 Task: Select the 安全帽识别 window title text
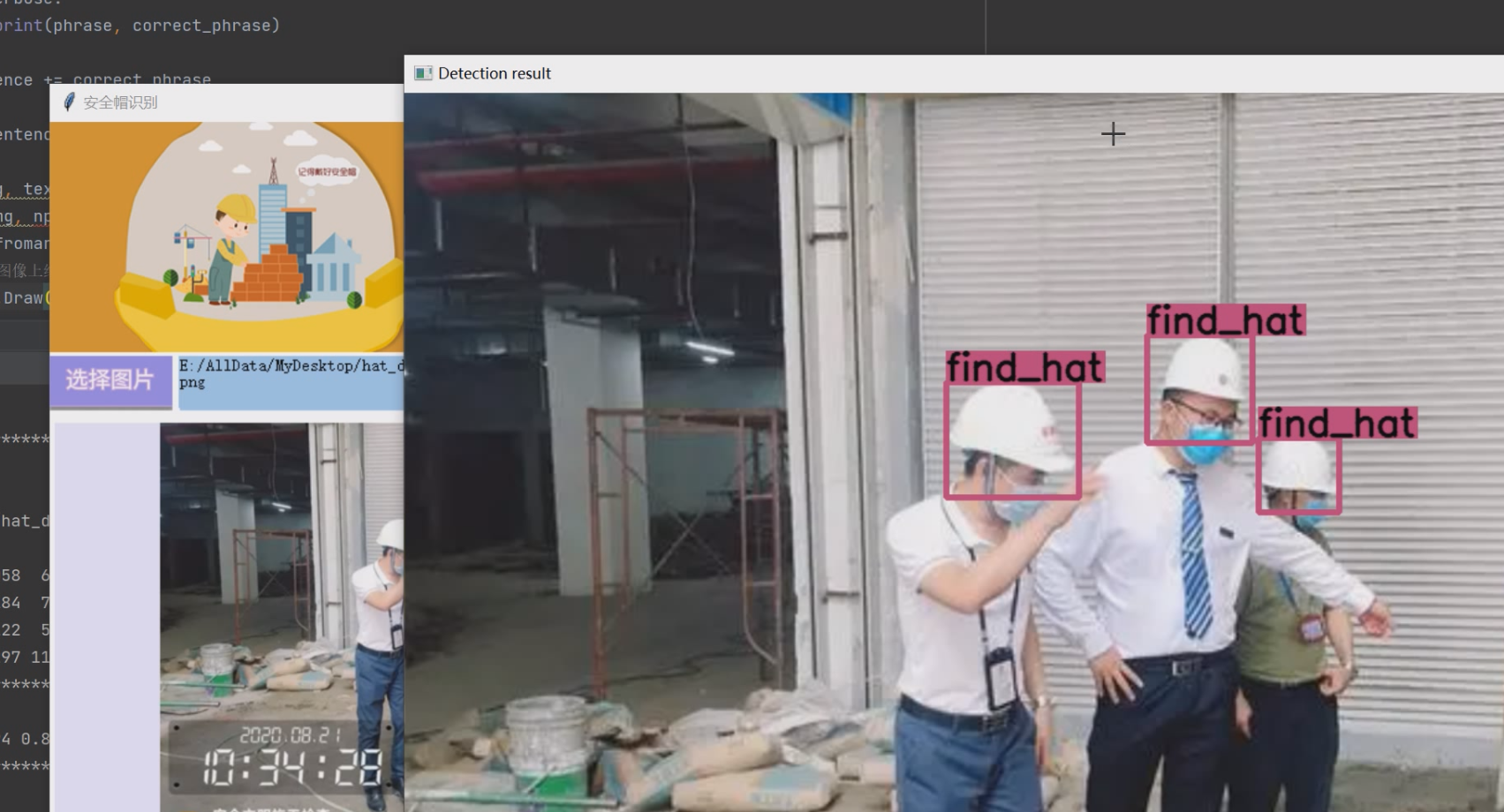(x=120, y=102)
